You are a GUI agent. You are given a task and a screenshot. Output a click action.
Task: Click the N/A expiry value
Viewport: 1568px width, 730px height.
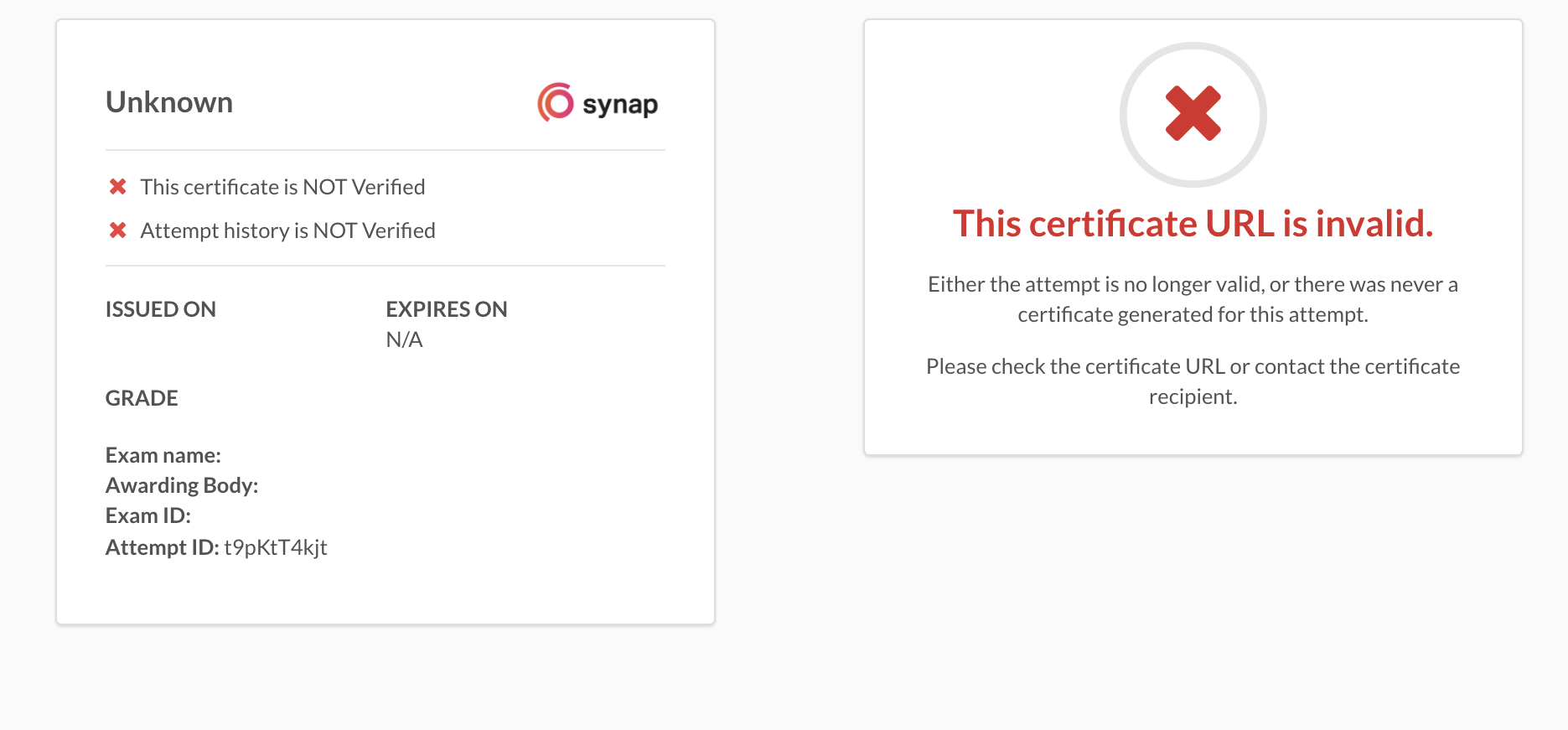point(404,339)
